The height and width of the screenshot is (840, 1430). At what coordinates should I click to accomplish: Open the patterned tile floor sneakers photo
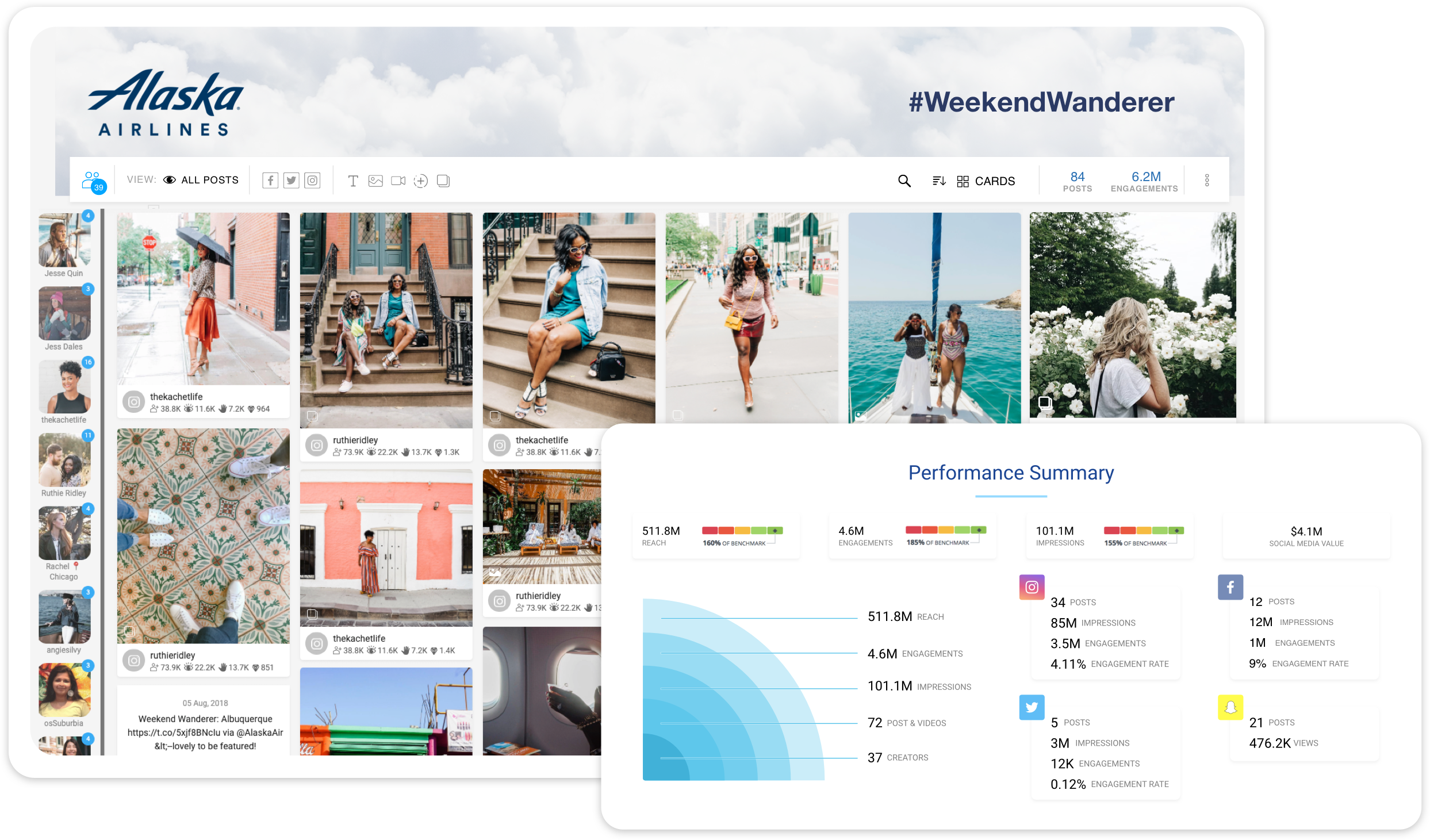pos(204,536)
